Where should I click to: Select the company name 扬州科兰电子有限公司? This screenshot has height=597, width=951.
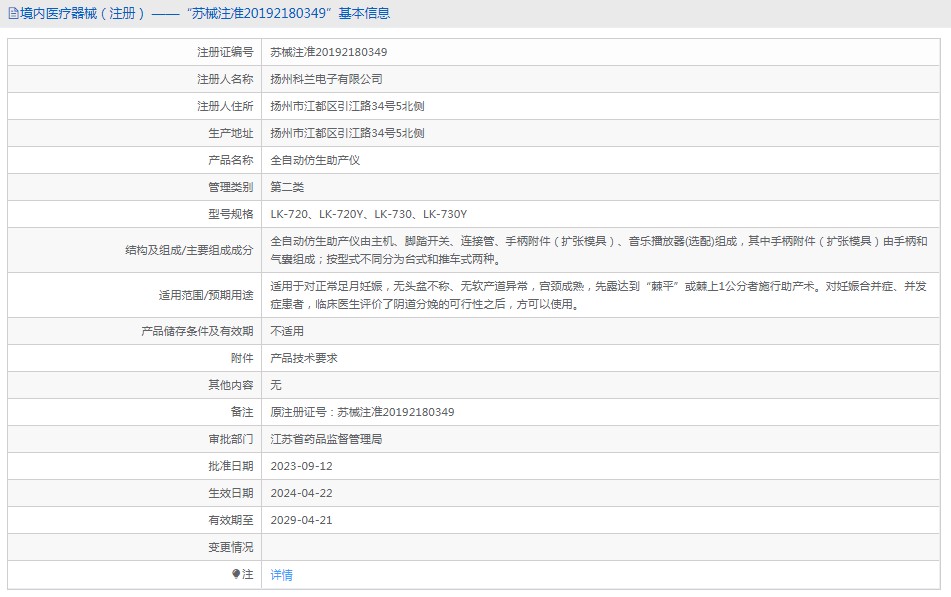pyautogui.click(x=326, y=79)
